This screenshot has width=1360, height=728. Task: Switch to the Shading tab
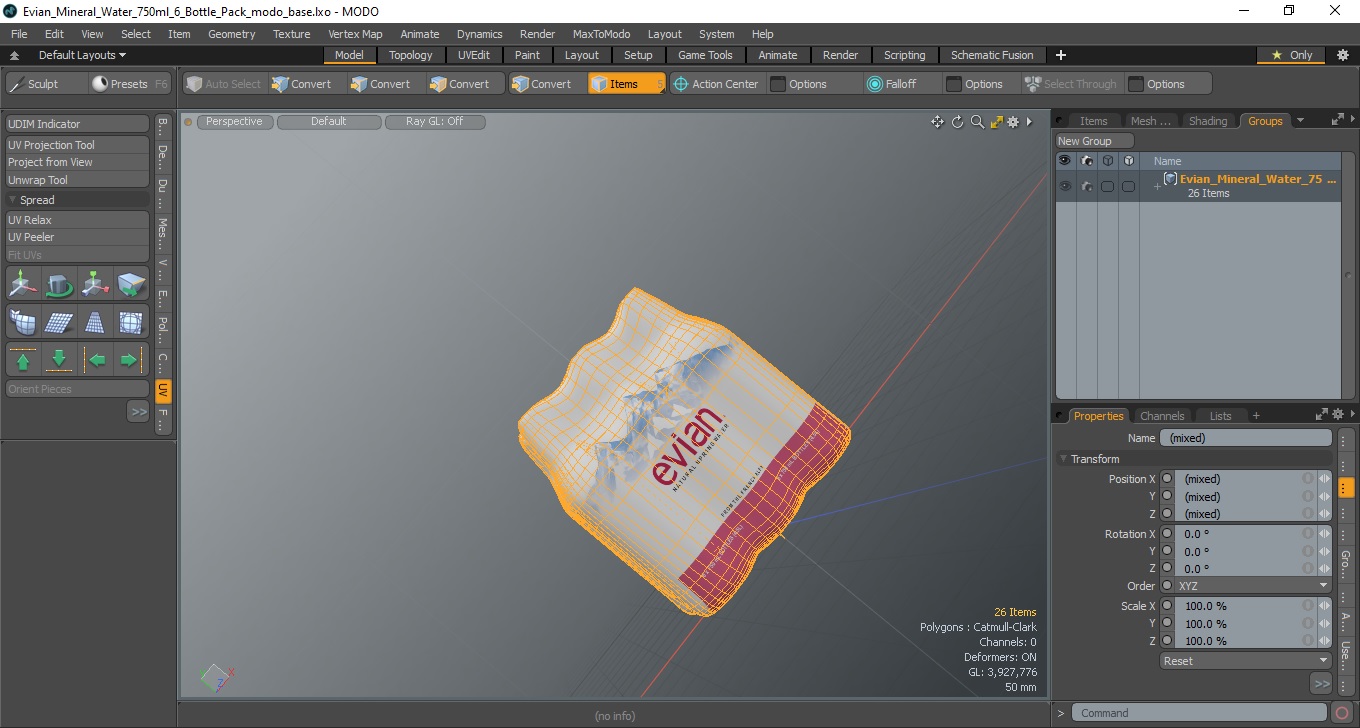point(1208,121)
